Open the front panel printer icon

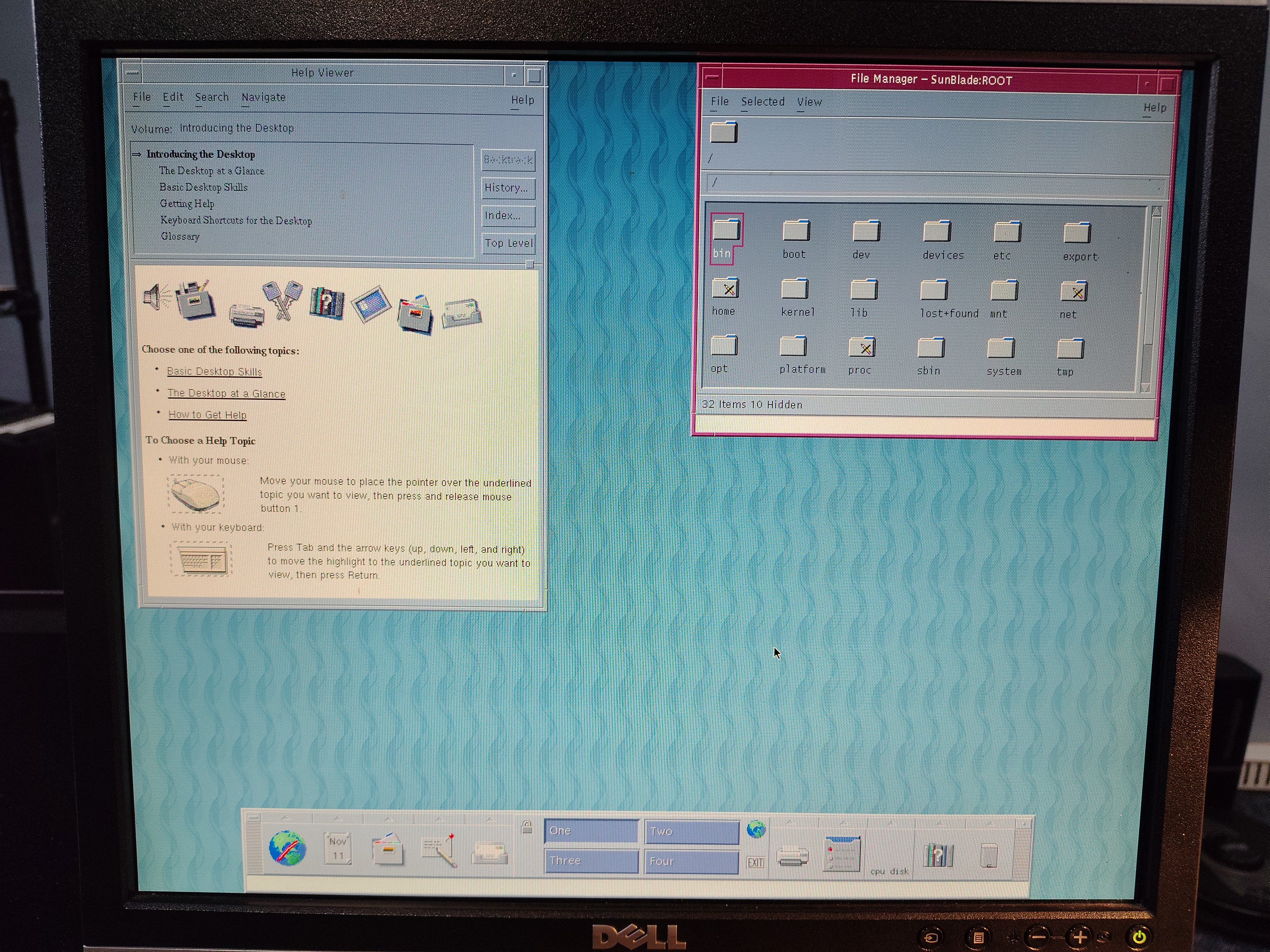(x=792, y=856)
